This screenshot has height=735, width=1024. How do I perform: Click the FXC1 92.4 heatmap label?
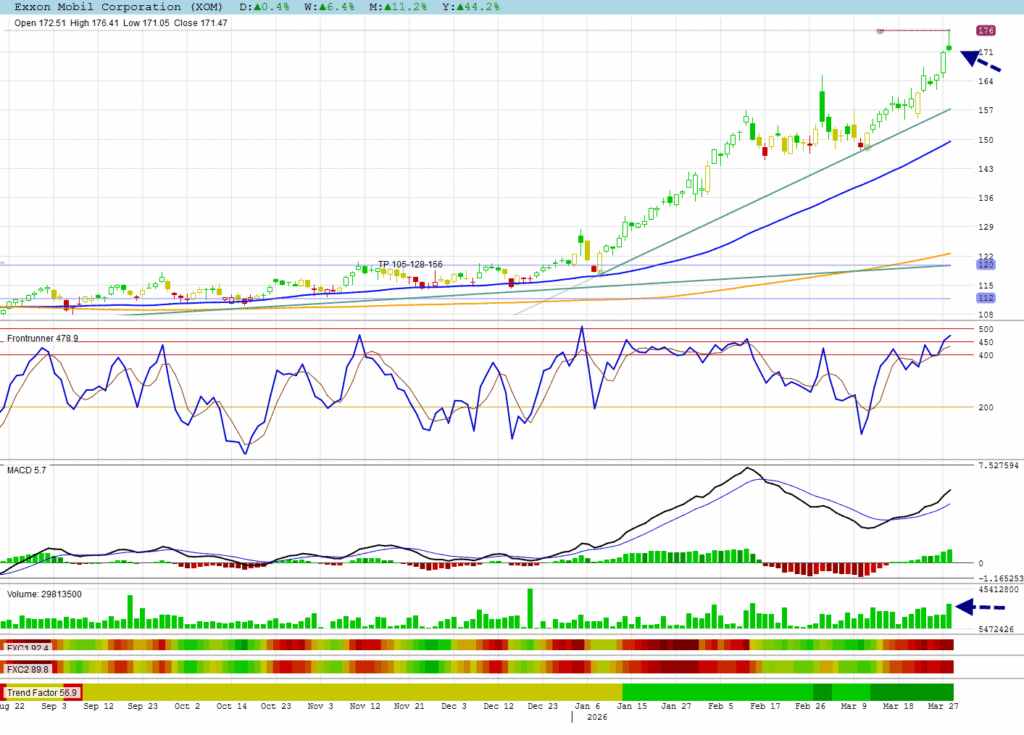(27, 647)
